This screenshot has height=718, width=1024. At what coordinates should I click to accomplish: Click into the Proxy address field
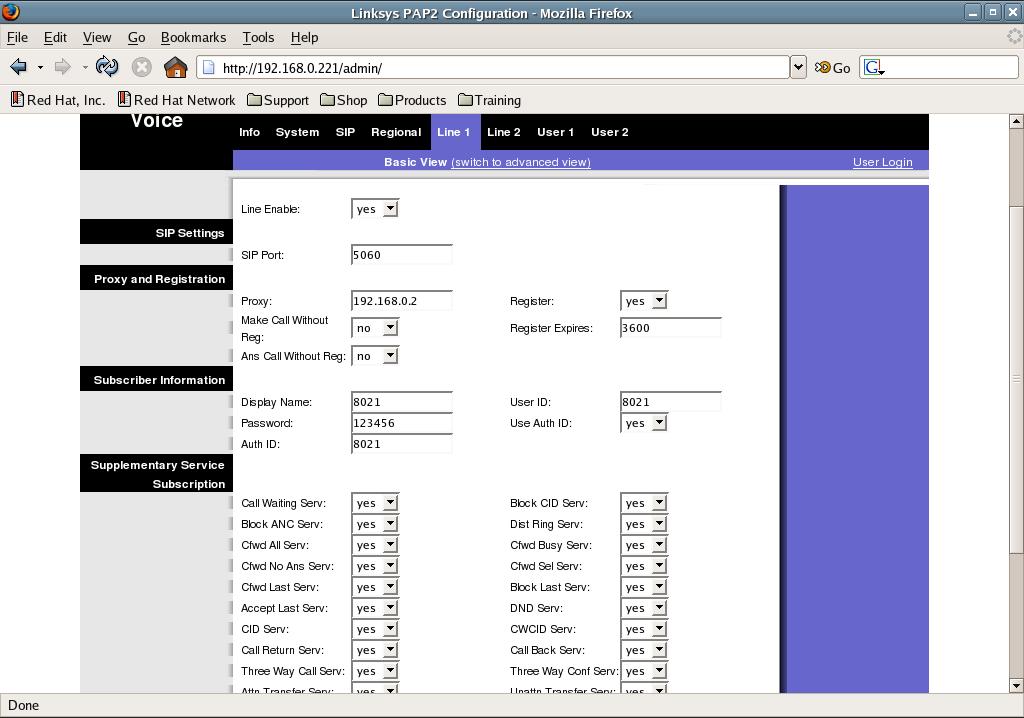[401, 301]
